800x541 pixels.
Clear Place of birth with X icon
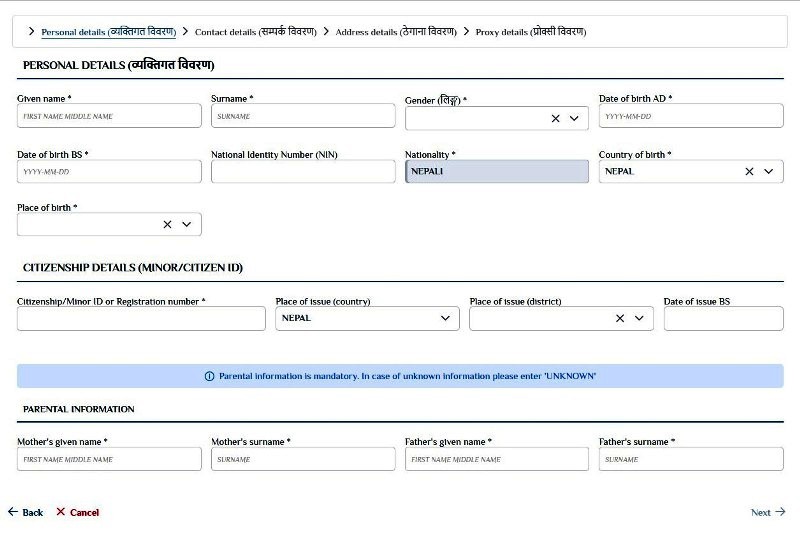(167, 224)
